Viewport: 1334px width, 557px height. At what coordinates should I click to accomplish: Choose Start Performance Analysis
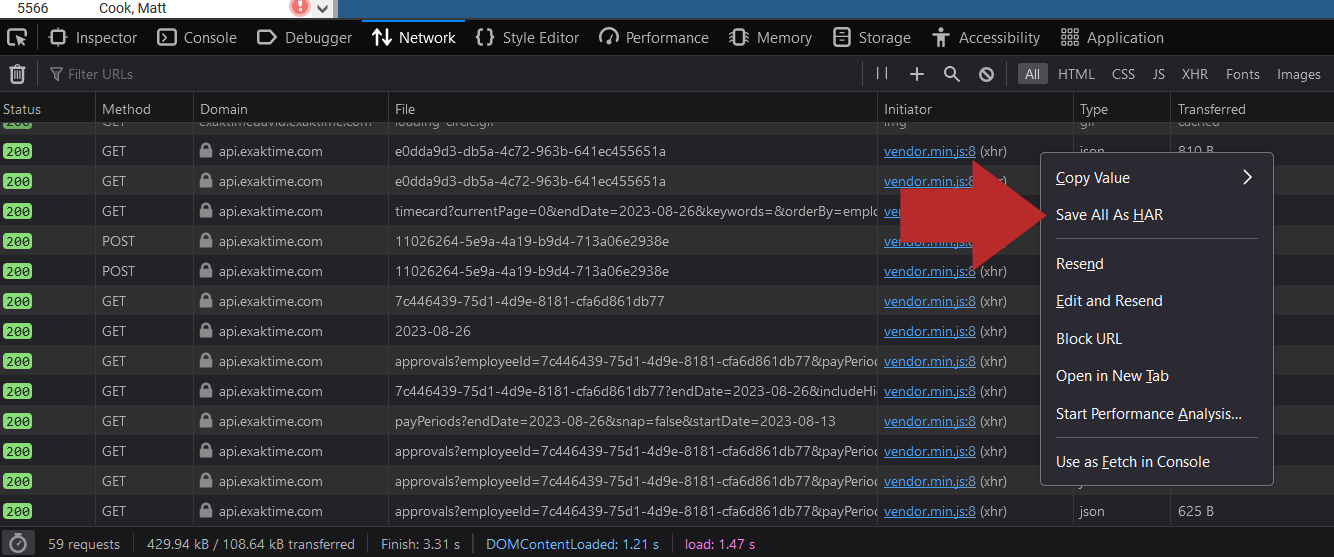pyautogui.click(x=1156, y=414)
